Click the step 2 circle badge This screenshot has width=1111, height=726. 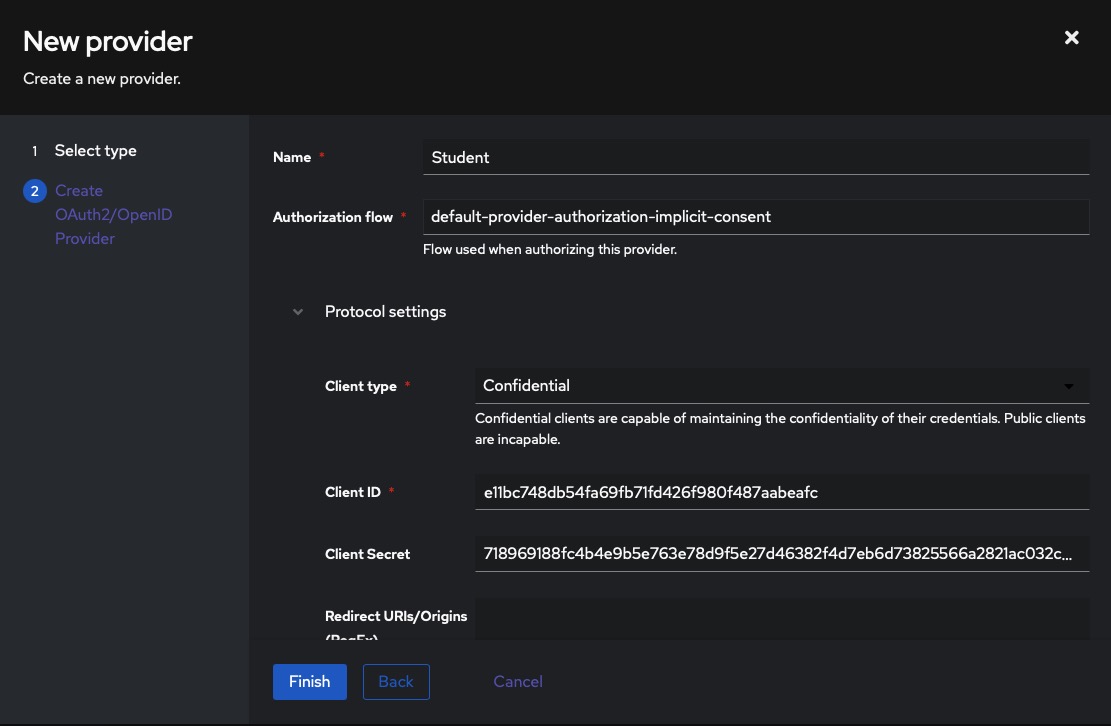(34, 190)
